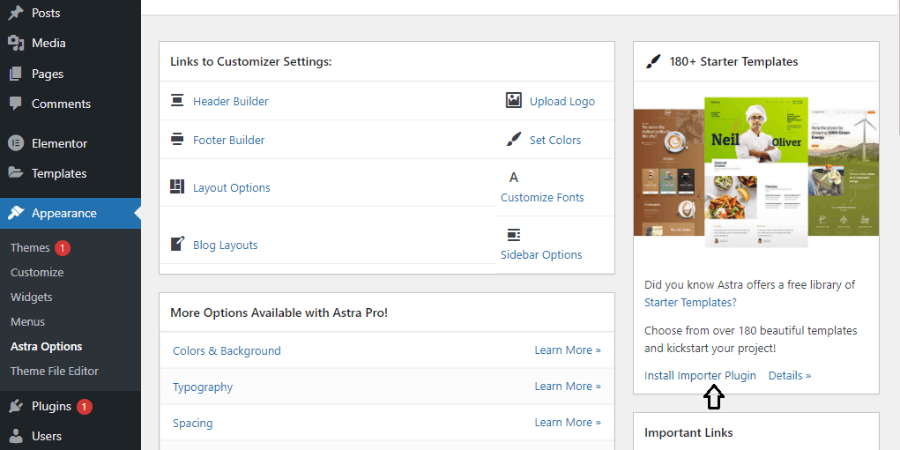
Task: Click Learn More for Colors & Background
Action: click(568, 350)
